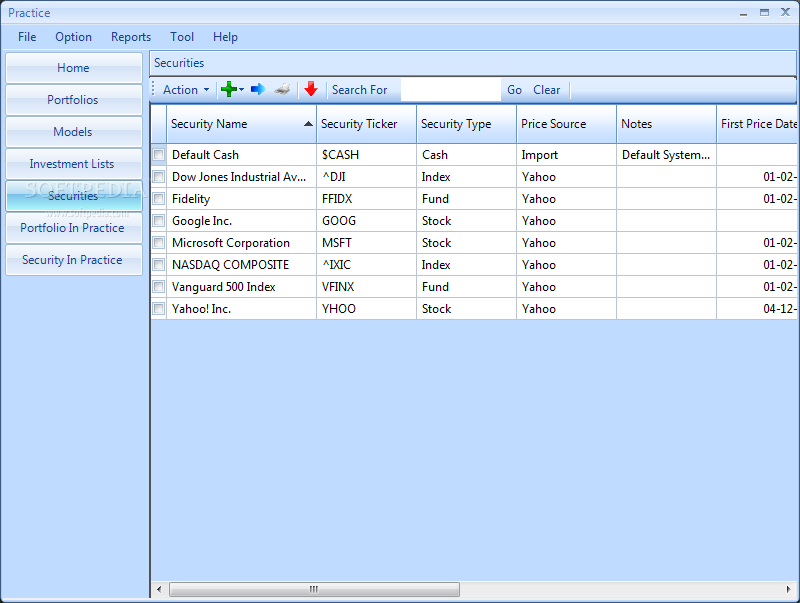The image size is (800, 603).
Task: Open Security In Practice
Action: point(73,260)
